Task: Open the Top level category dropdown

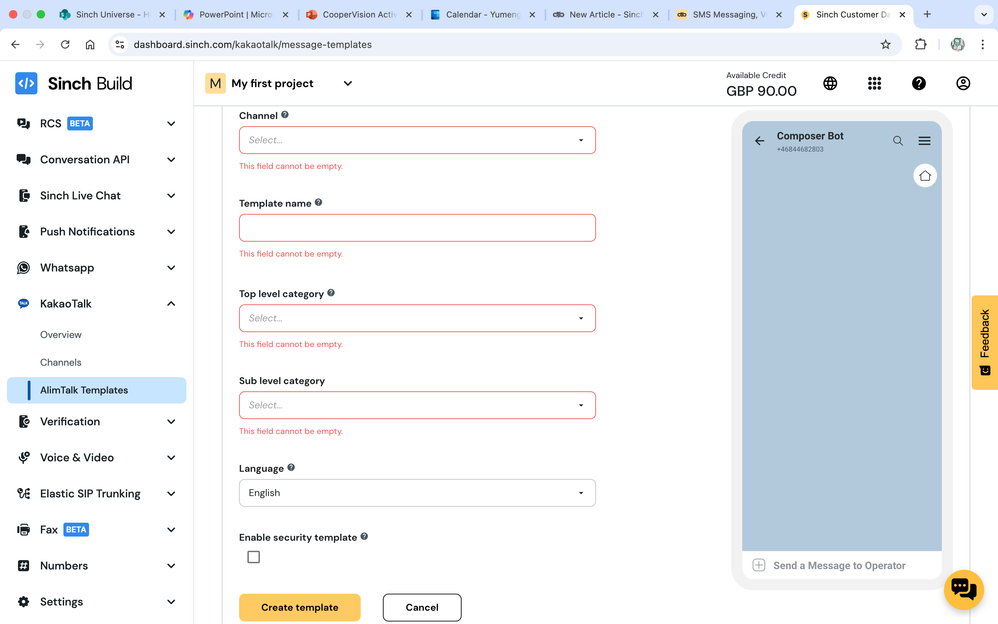Action: click(x=418, y=318)
